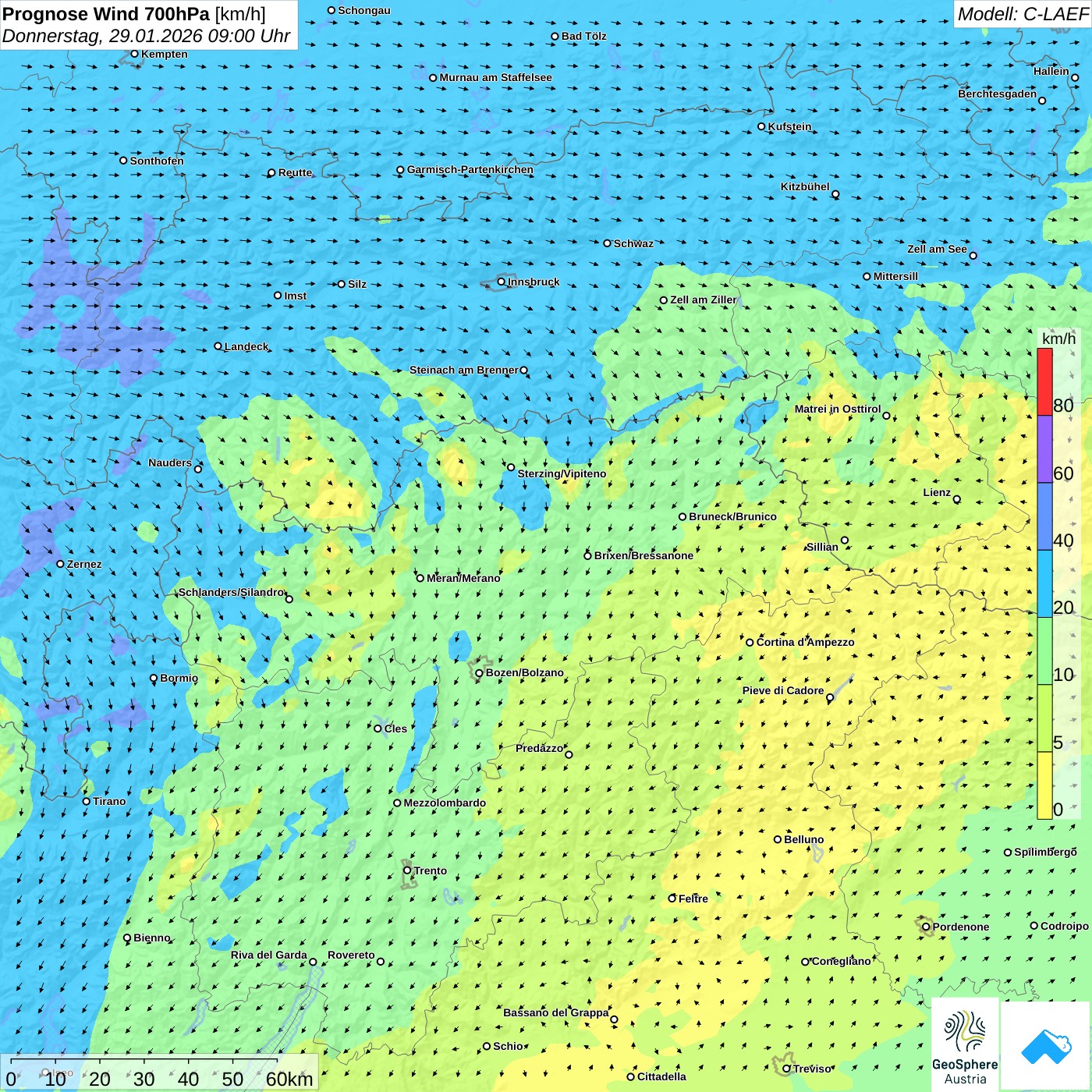This screenshot has height=1092, width=1092.
Task: Select the Hallein label
Action: pos(1051,71)
